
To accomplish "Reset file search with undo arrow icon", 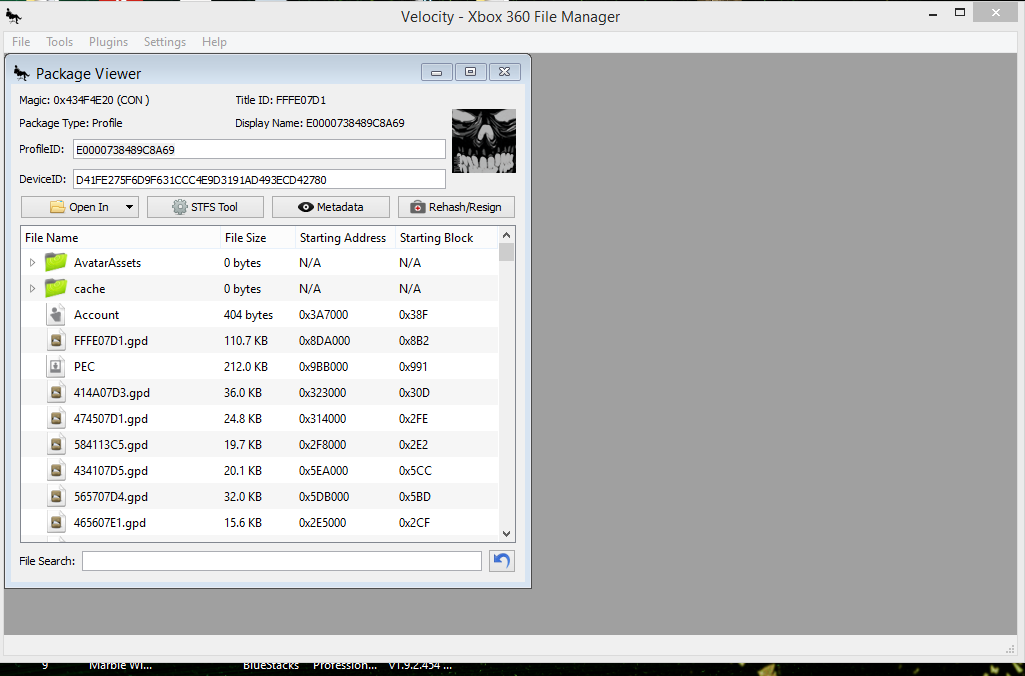I will (501, 561).
